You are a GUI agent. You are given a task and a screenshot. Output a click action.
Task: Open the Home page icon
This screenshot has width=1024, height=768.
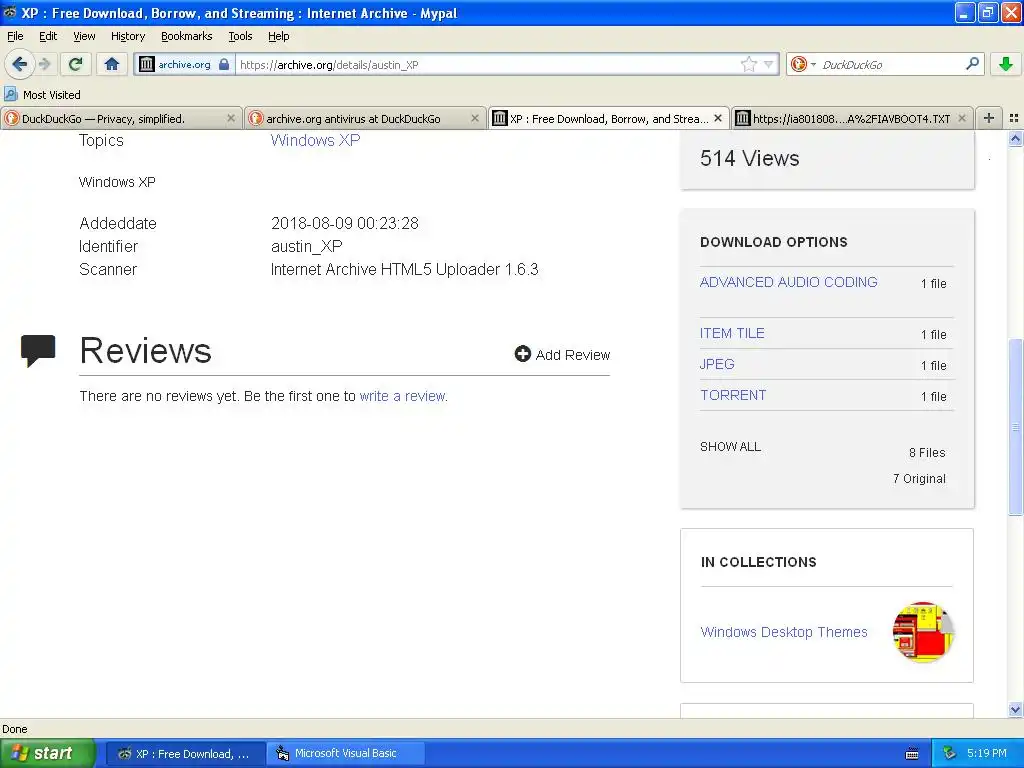tap(112, 64)
